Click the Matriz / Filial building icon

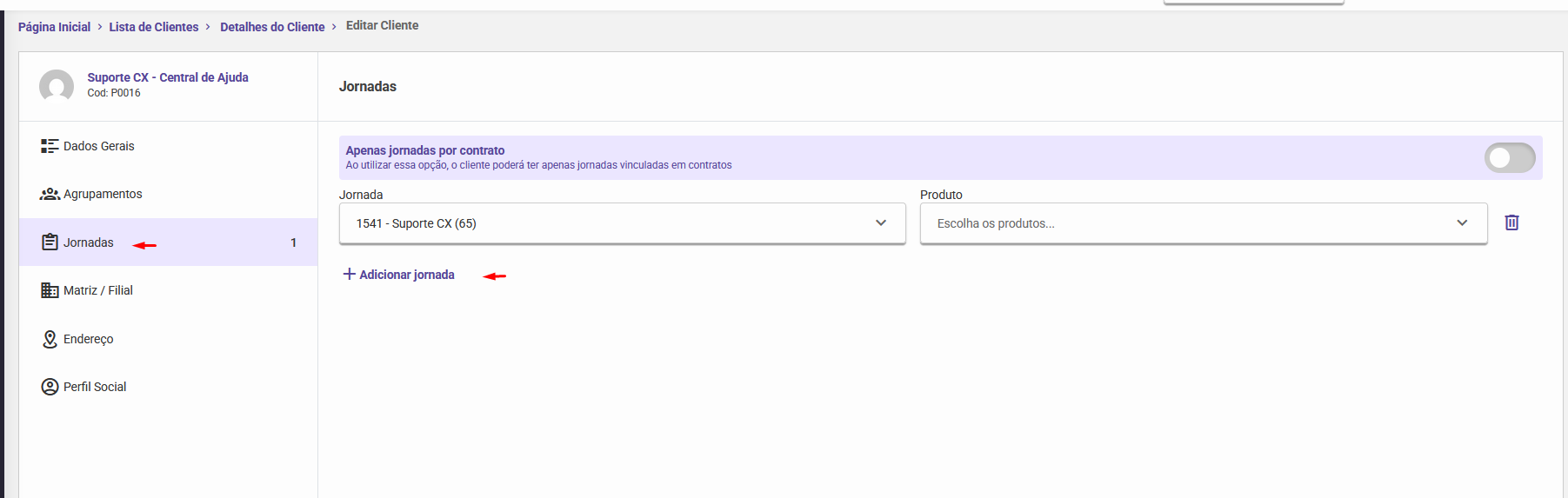coord(50,290)
